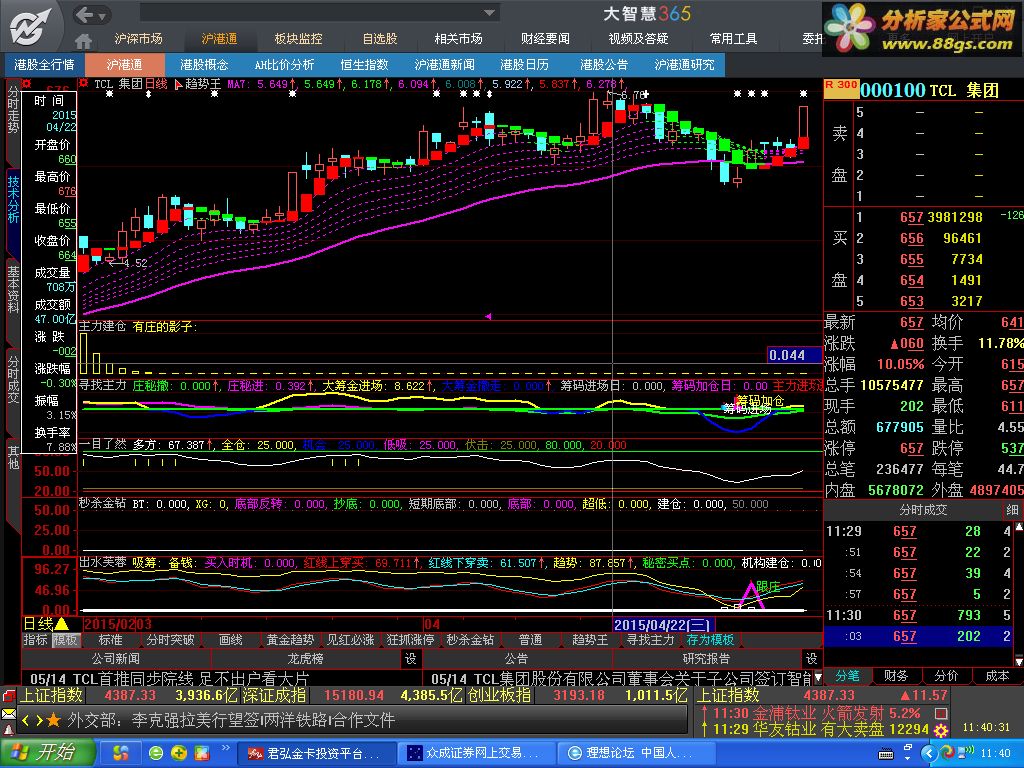Apply the 狂抓涨停 template
The height and width of the screenshot is (768, 1024).
[x=411, y=640]
